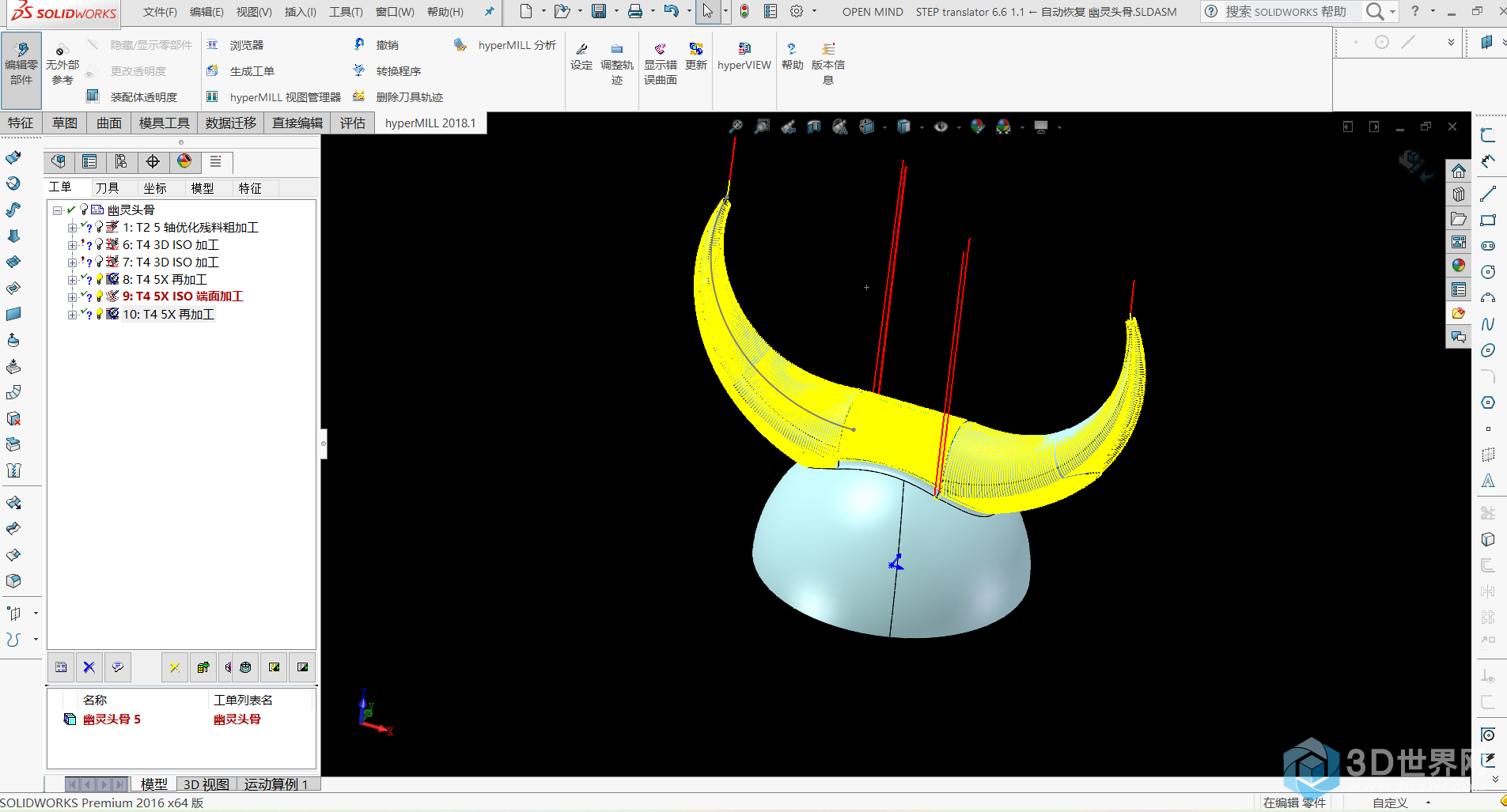The image size is (1507, 812).
Task: Click 显示错误曲面 button
Action: [x=661, y=63]
